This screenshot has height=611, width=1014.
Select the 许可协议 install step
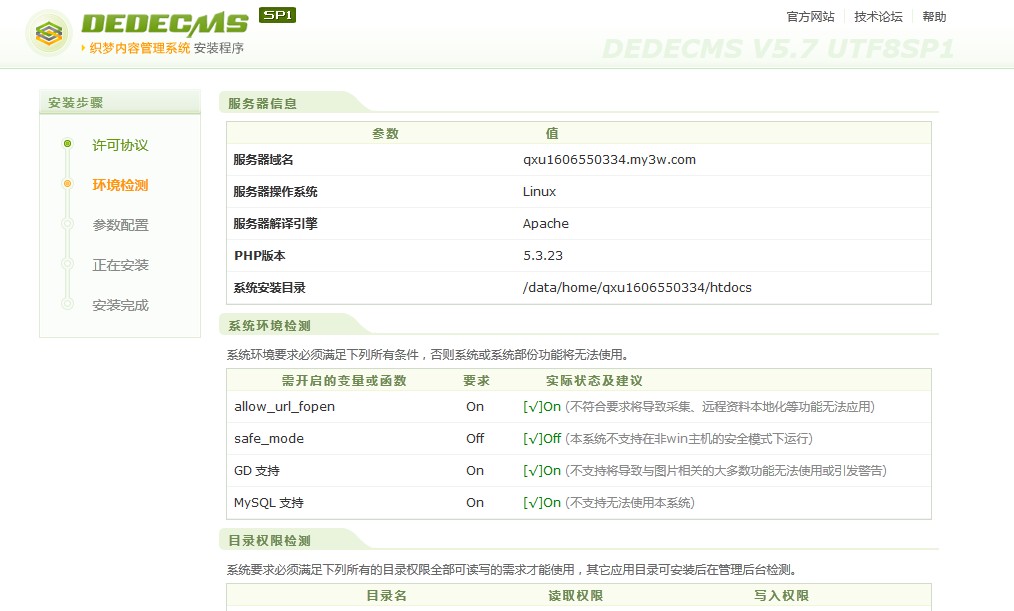120,145
